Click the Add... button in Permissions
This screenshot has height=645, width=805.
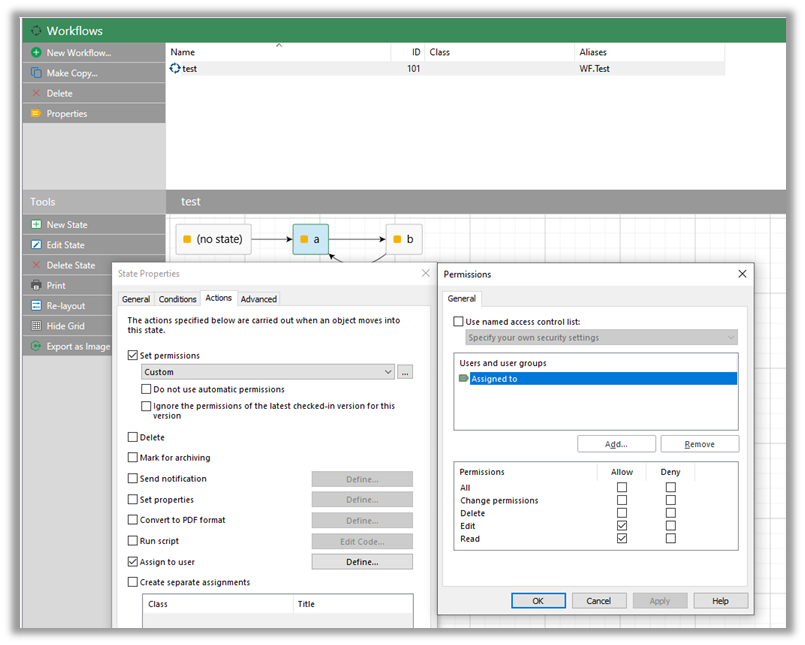(616, 444)
